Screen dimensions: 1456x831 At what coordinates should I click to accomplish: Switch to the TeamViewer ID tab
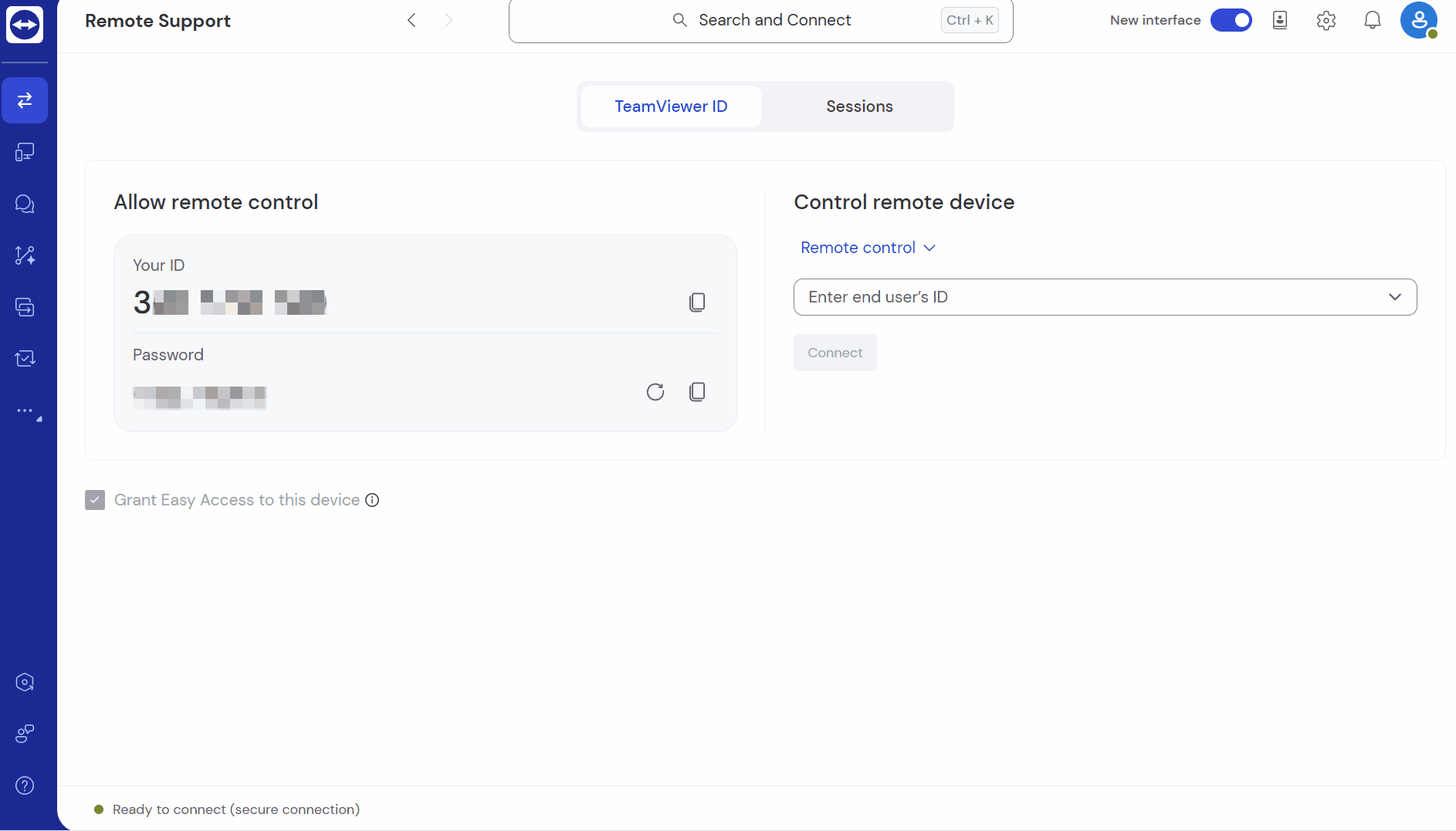(x=671, y=106)
